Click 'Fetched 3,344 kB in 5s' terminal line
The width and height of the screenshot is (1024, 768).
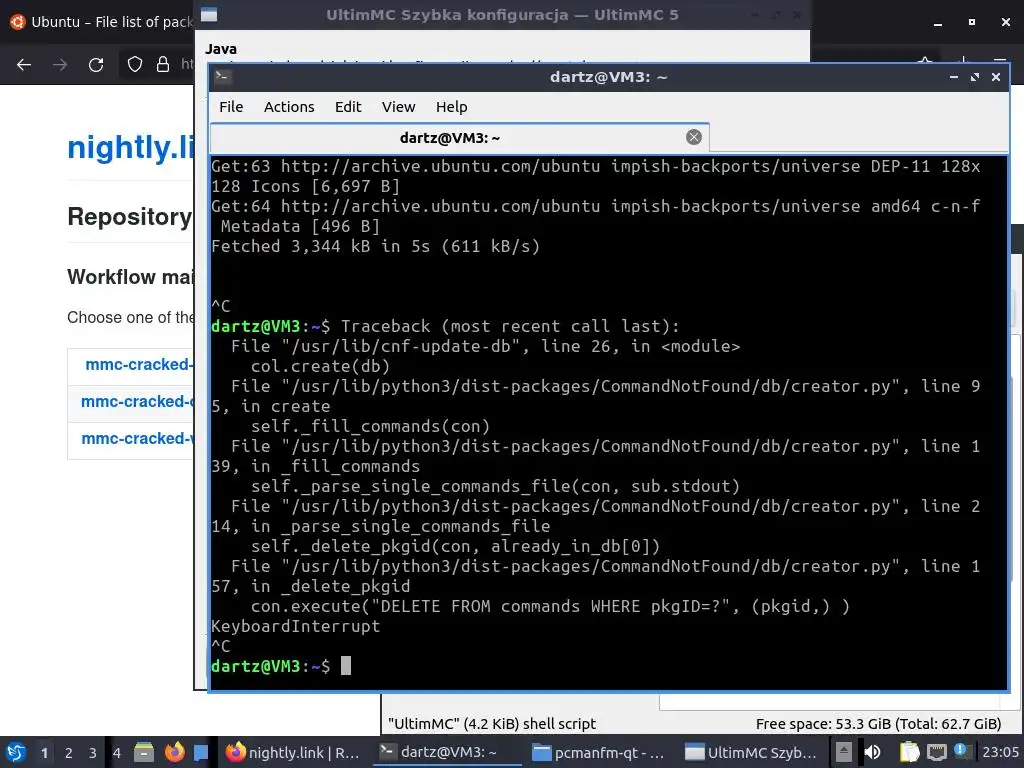pyautogui.click(x=376, y=246)
